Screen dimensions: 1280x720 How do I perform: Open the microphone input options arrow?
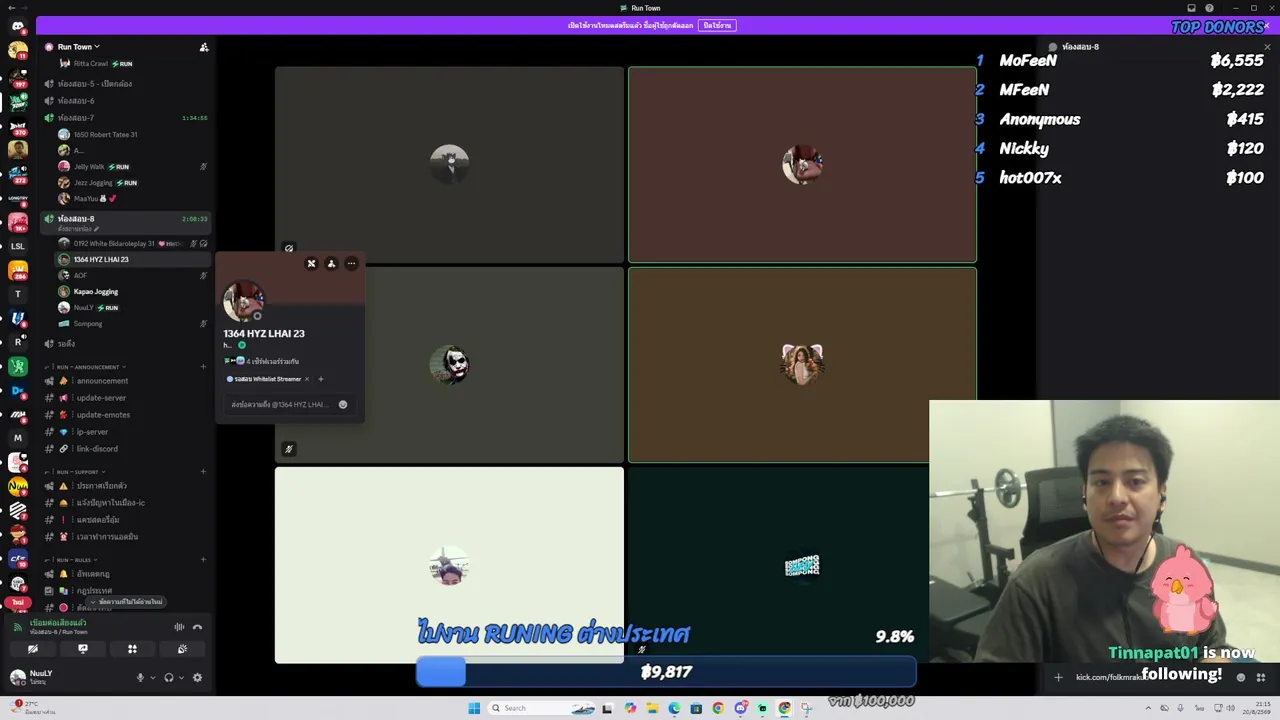[x=153, y=677]
